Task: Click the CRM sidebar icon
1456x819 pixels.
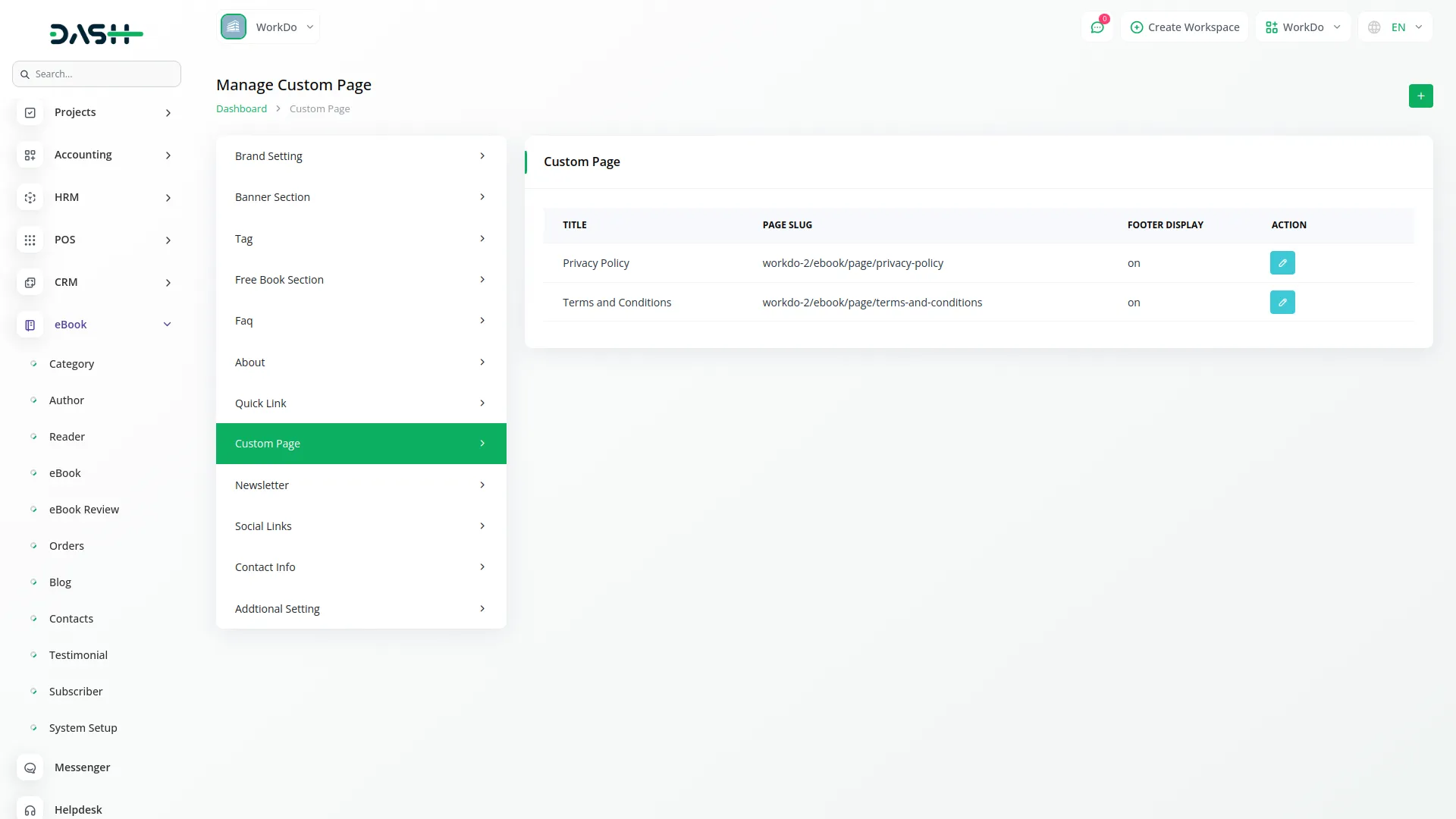Action: (x=30, y=282)
